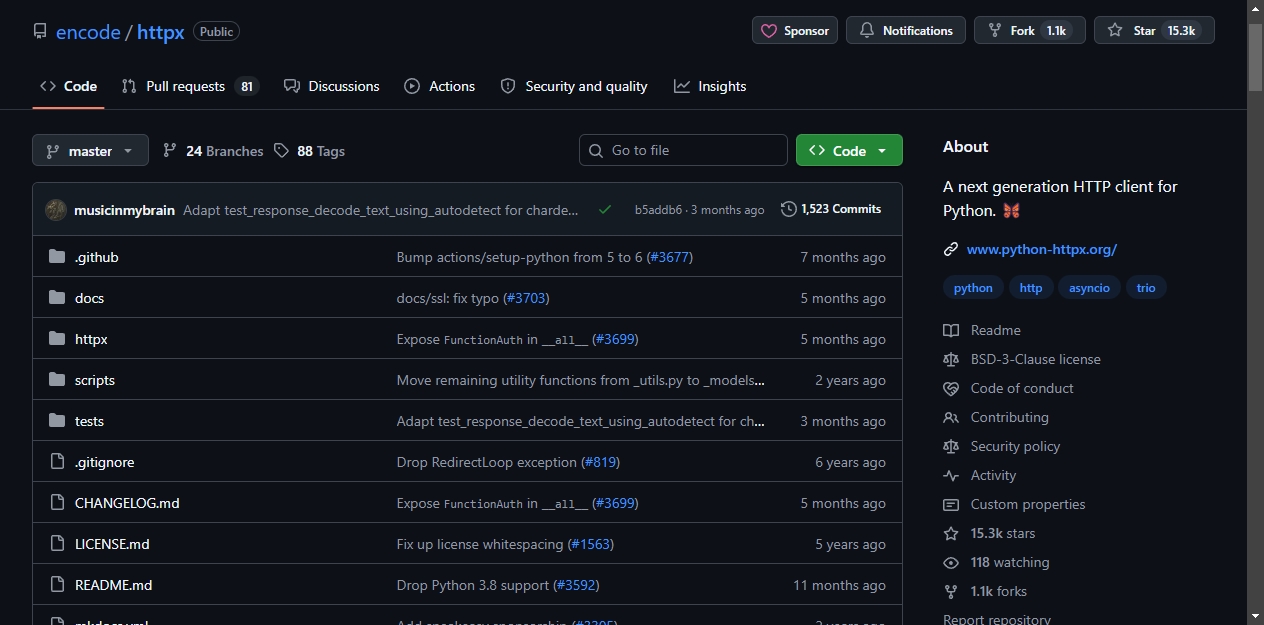Click the Custom properties link
Viewport: 1264px width, 625px height.
(x=1028, y=504)
